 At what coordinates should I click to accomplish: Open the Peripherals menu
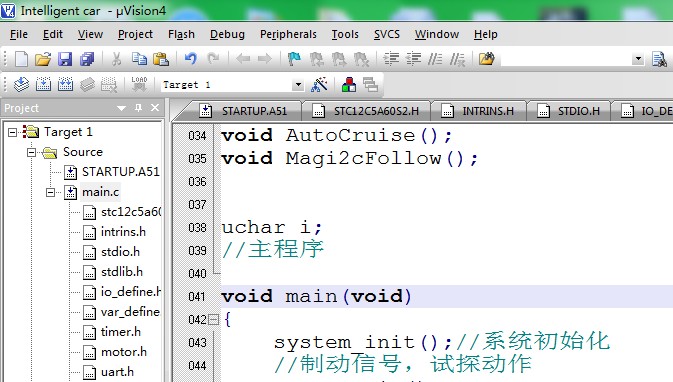pyautogui.click(x=288, y=34)
